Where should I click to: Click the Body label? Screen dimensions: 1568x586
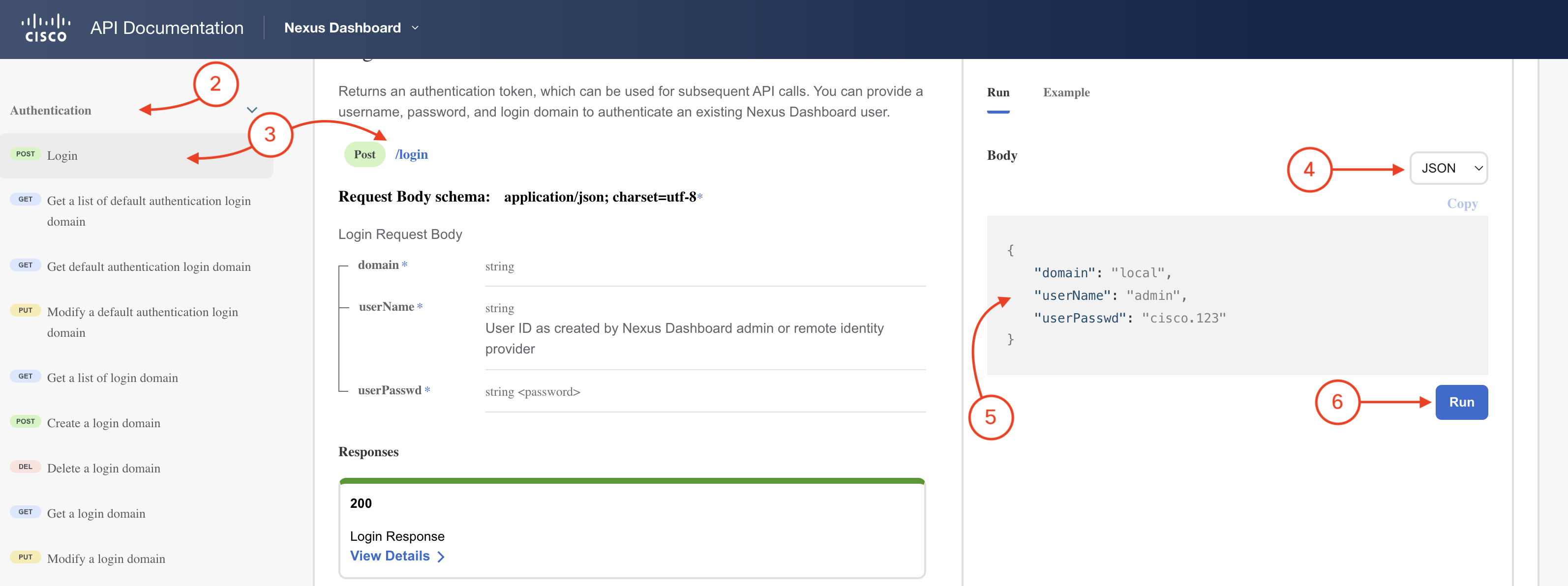(x=1002, y=156)
